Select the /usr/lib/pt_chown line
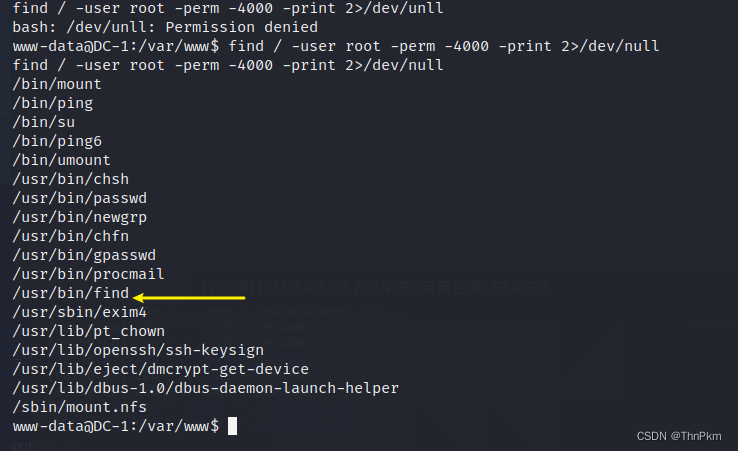The image size is (738, 451). coord(88,331)
